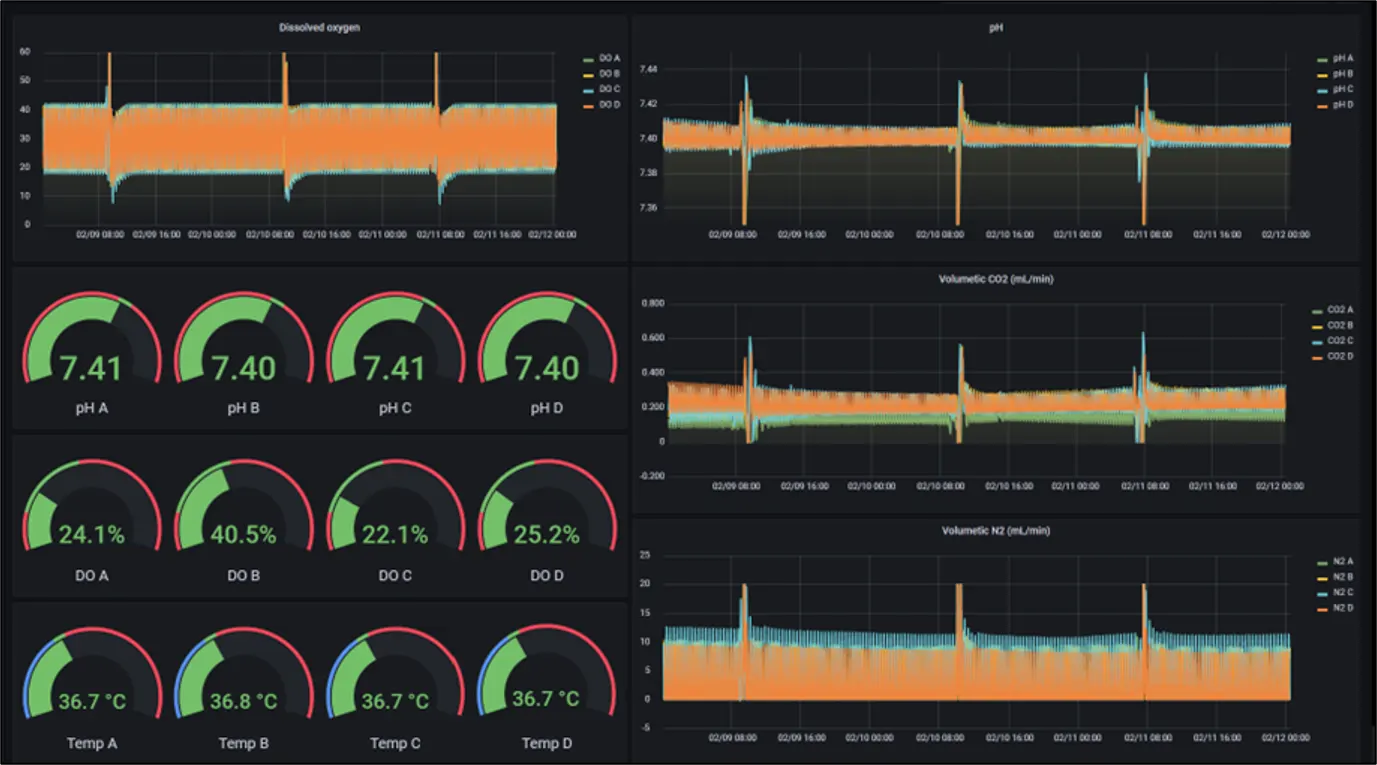1377x765 pixels.
Task: Open the Volumetric N2 panel title menu
Action: 995,531
